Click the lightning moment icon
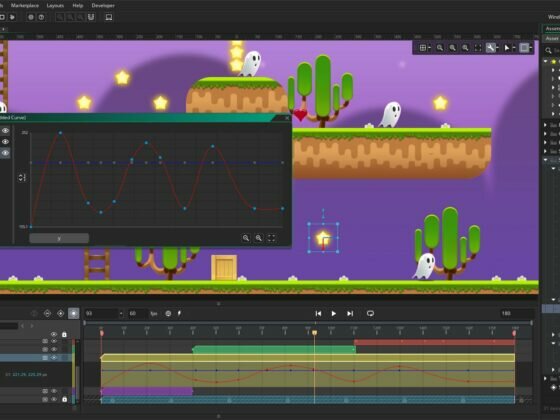This screenshot has width=560, height=420. [x=179, y=314]
